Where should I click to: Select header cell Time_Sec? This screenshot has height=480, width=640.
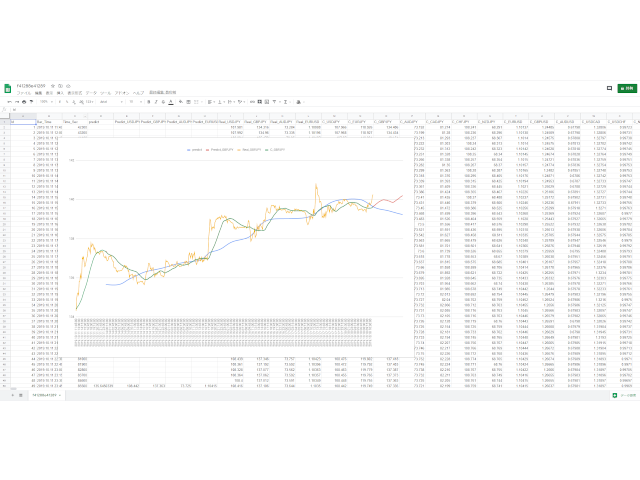click(76, 122)
